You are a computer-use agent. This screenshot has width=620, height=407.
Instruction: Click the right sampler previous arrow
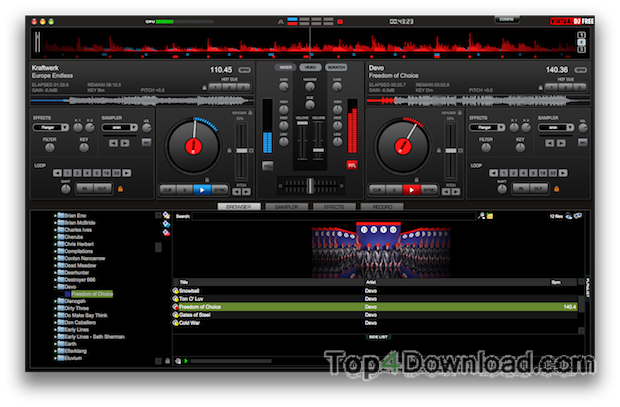(x=550, y=143)
